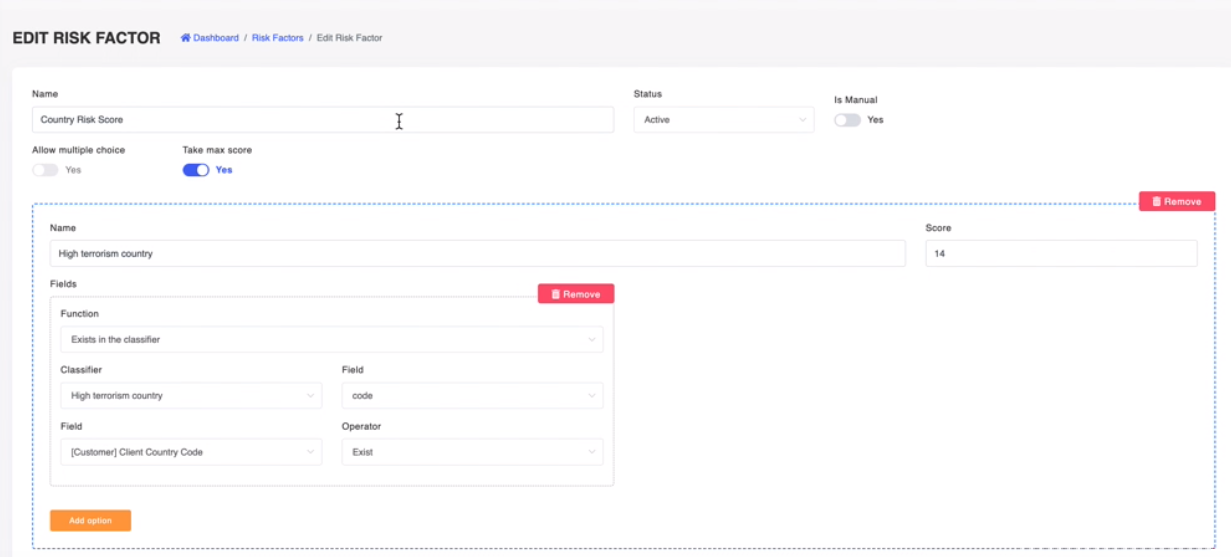Open Classifier dropdown with High terrorism country

click(x=191, y=396)
